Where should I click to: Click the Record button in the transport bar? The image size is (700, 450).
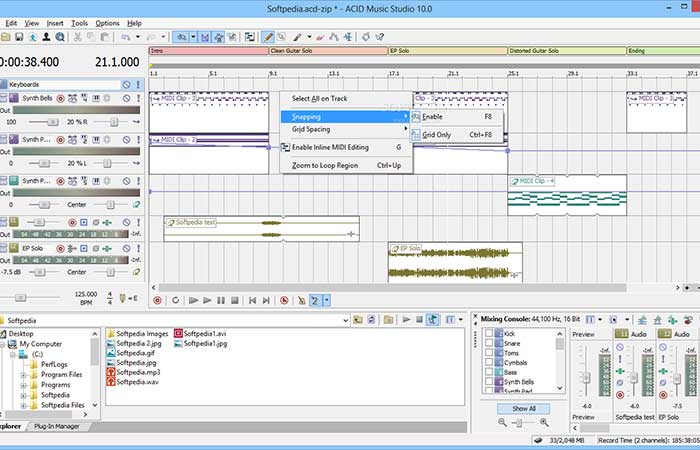(x=157, y=299)
